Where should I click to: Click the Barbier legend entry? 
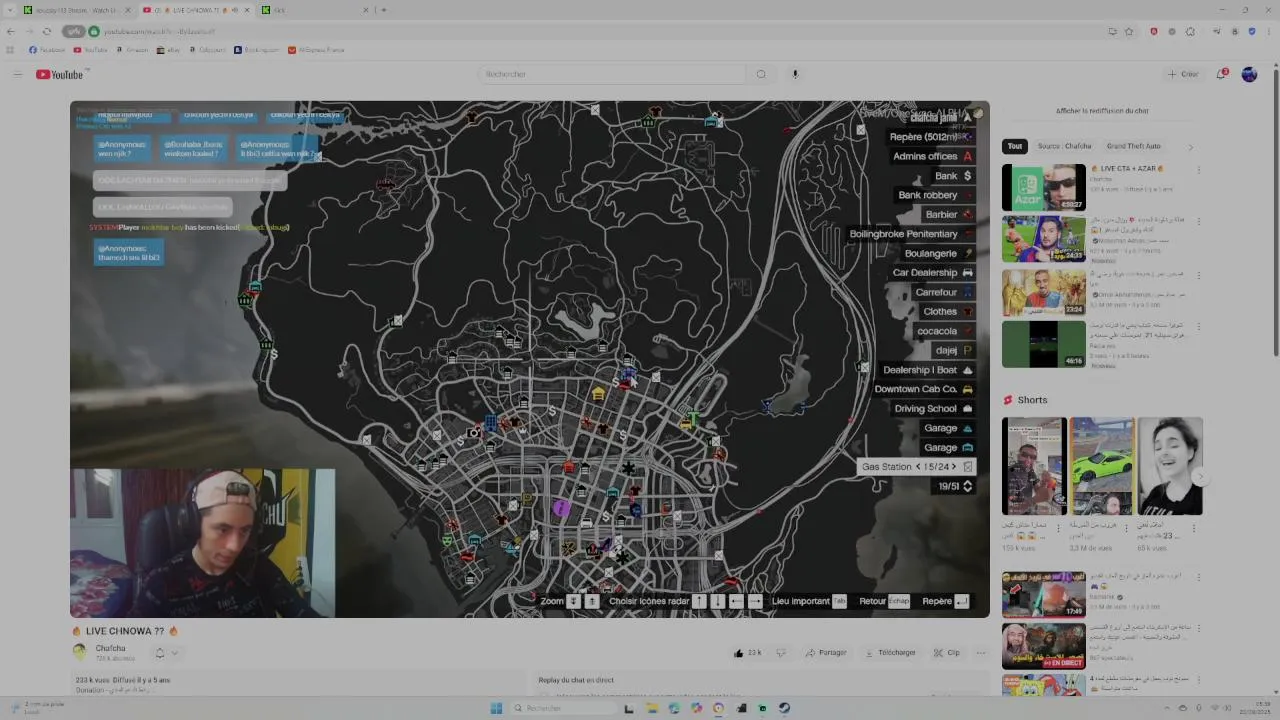click(x=948, y=214)
